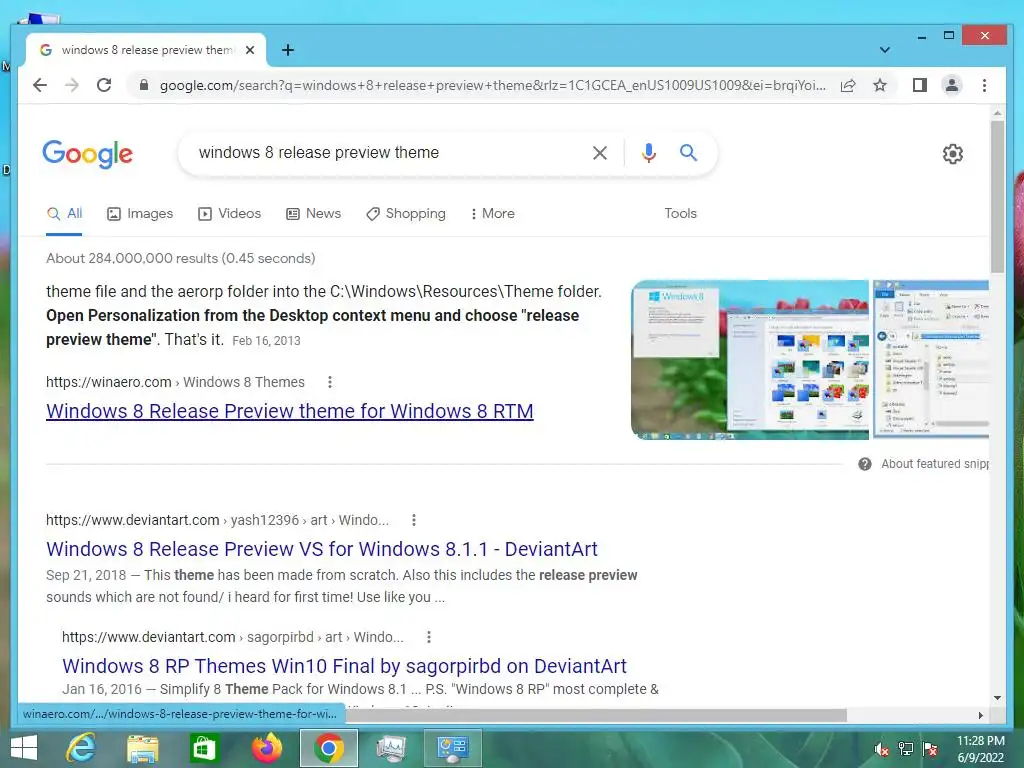Click scroll right arrow on horizontal scrollbar
Screen dimensions: 1024x768
coord(981,715)
